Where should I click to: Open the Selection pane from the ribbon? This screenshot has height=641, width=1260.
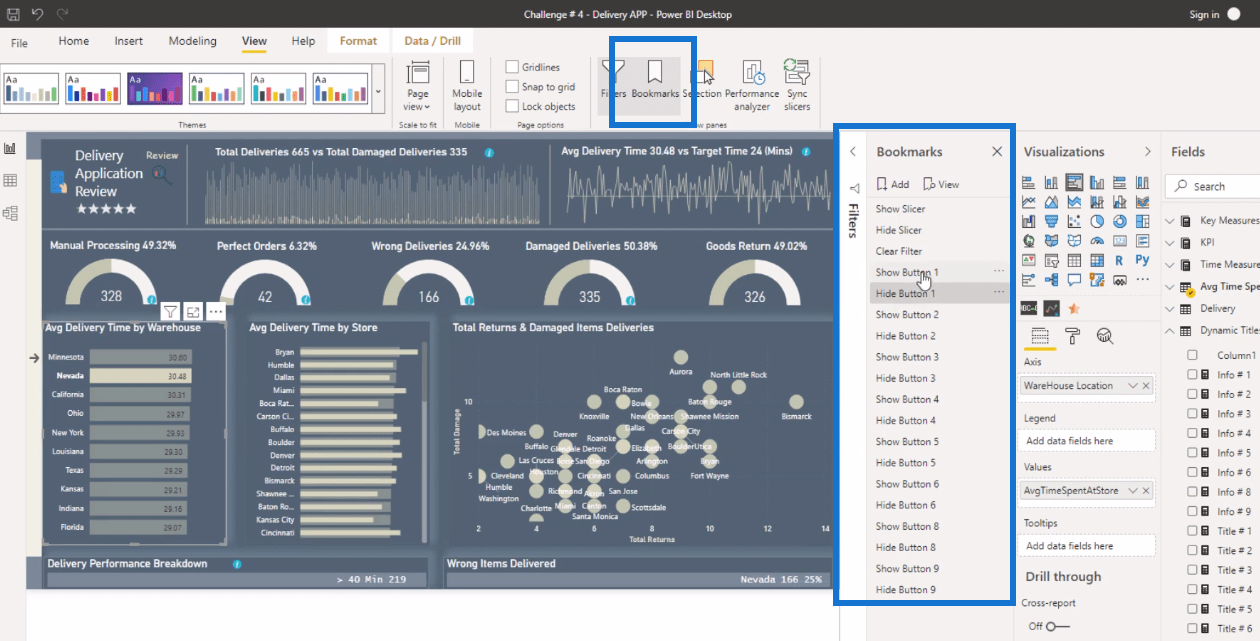pos(702,78)
